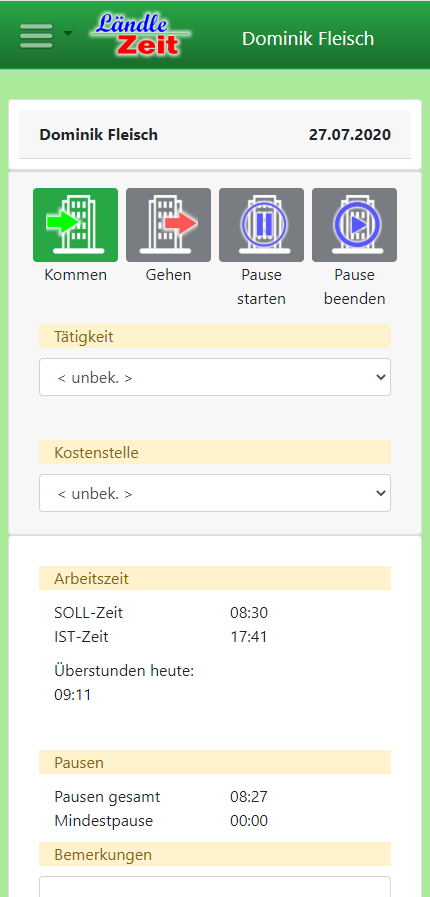Open the Kostenstelle dropdown
The image size is (430, 897).
(x=215, y=493)
